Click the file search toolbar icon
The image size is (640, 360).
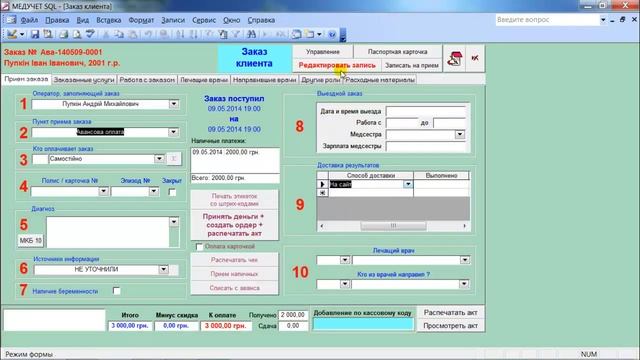click(x=48, y=34)
